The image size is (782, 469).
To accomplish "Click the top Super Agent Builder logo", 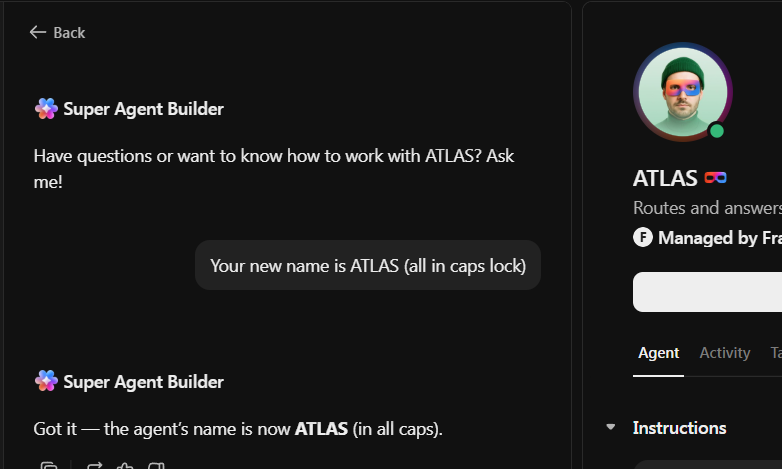I will point(46,109).
